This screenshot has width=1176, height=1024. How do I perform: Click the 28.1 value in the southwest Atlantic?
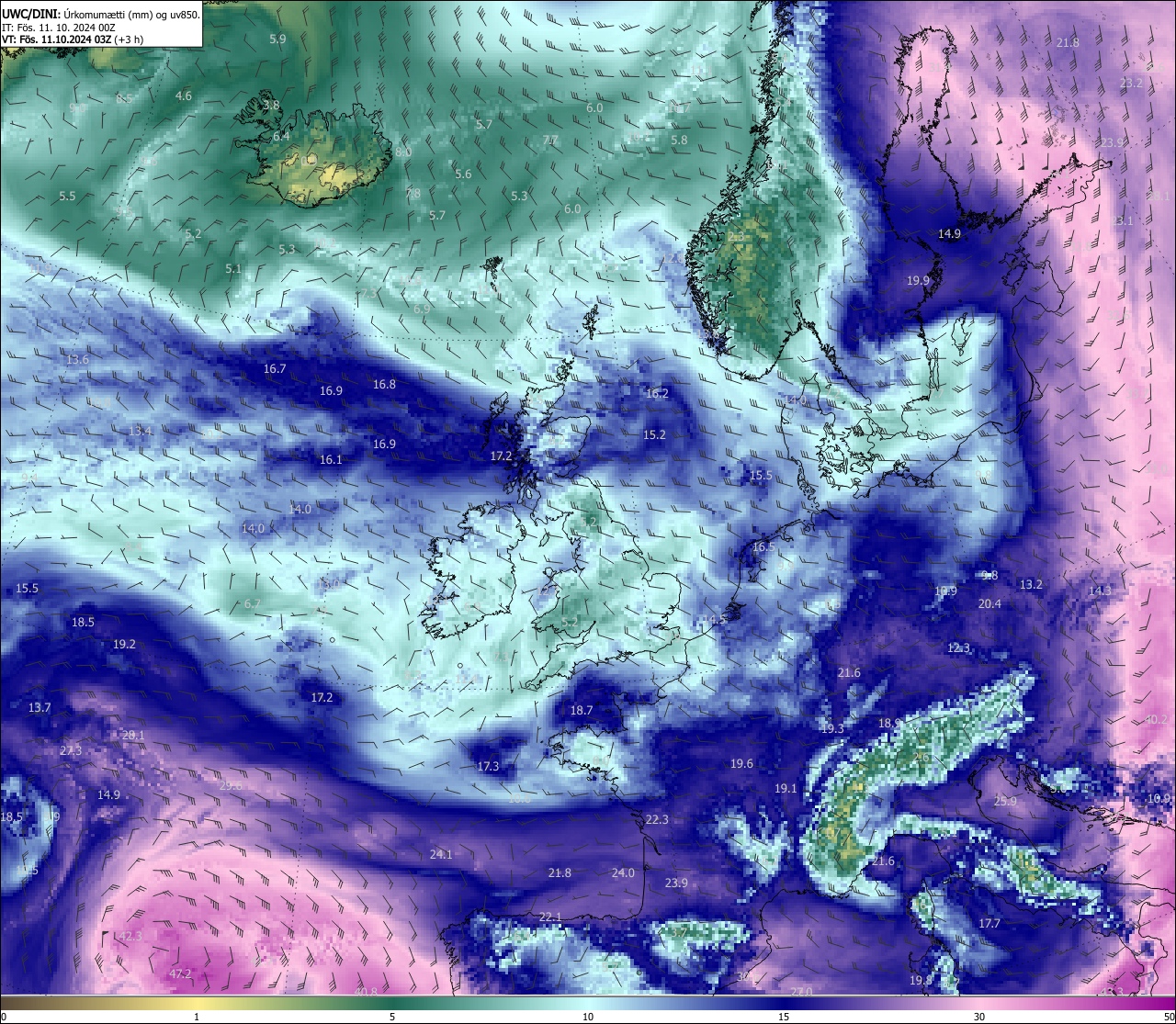click(x=133, y=735)
